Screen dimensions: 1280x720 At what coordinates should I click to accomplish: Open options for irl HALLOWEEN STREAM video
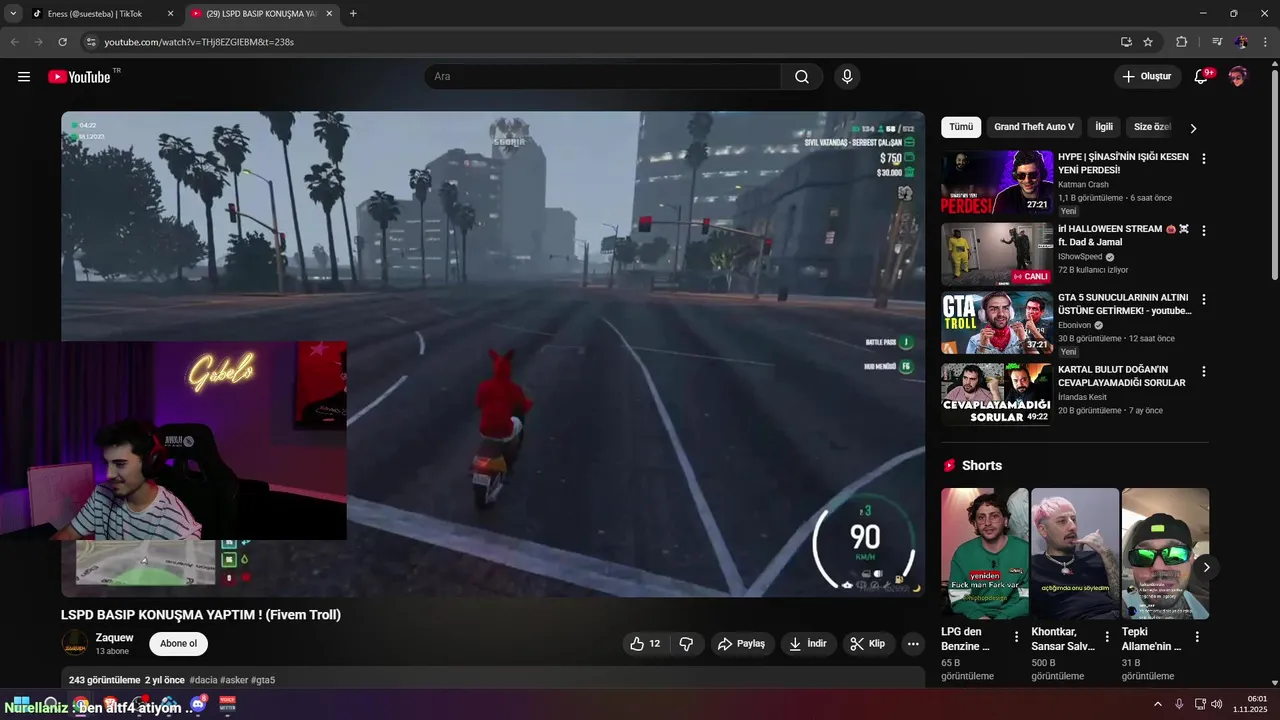(1204, 231)
